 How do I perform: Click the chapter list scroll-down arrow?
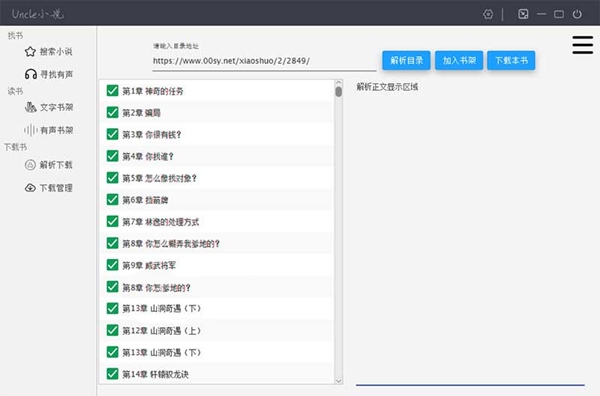click(x=338, y=381)
